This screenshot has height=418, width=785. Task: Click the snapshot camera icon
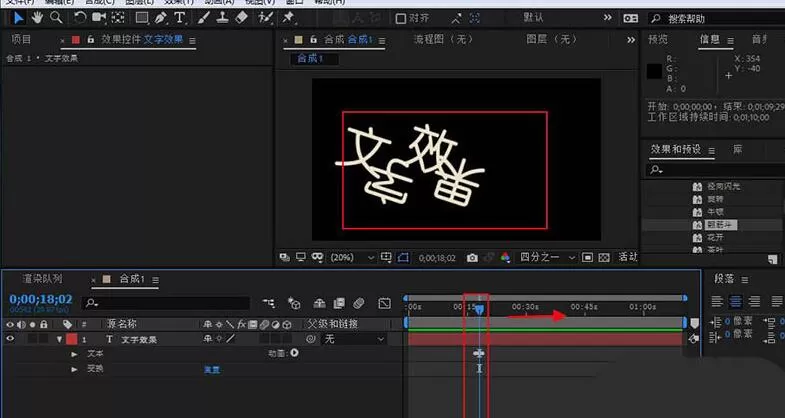(x=472, y=257)
